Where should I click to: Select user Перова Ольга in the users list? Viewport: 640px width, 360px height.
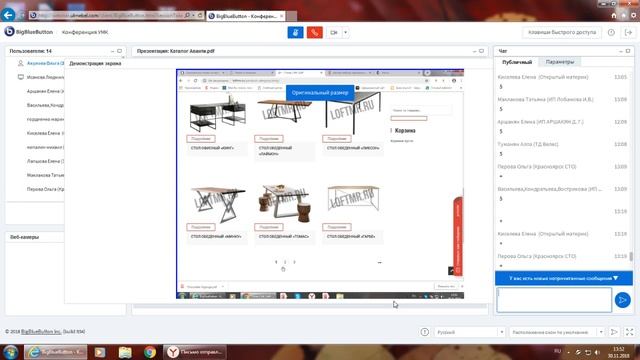point(45,189)
